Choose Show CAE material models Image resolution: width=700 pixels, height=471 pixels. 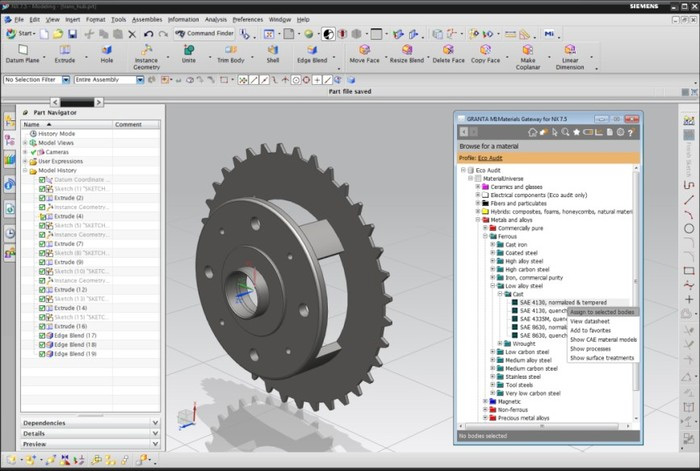(603, 340)
